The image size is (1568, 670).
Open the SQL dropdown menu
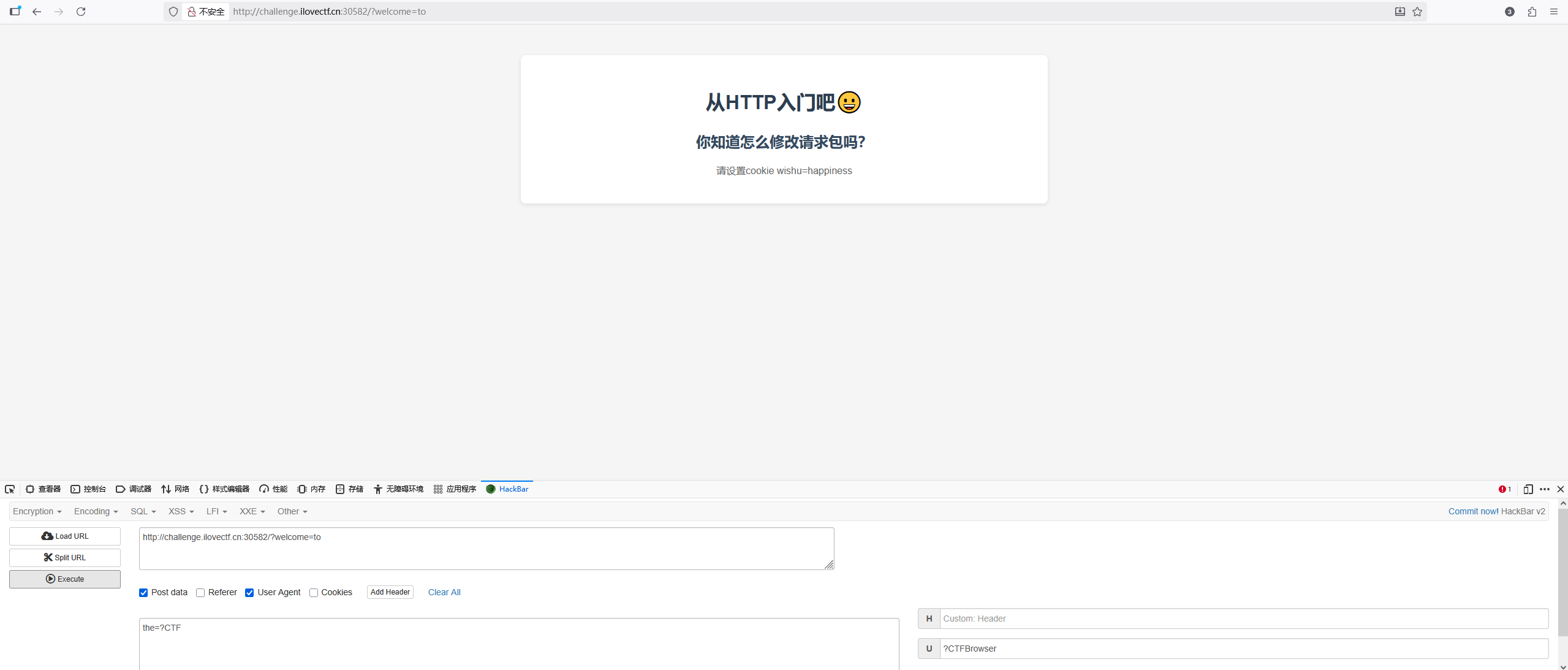point(143,511)
